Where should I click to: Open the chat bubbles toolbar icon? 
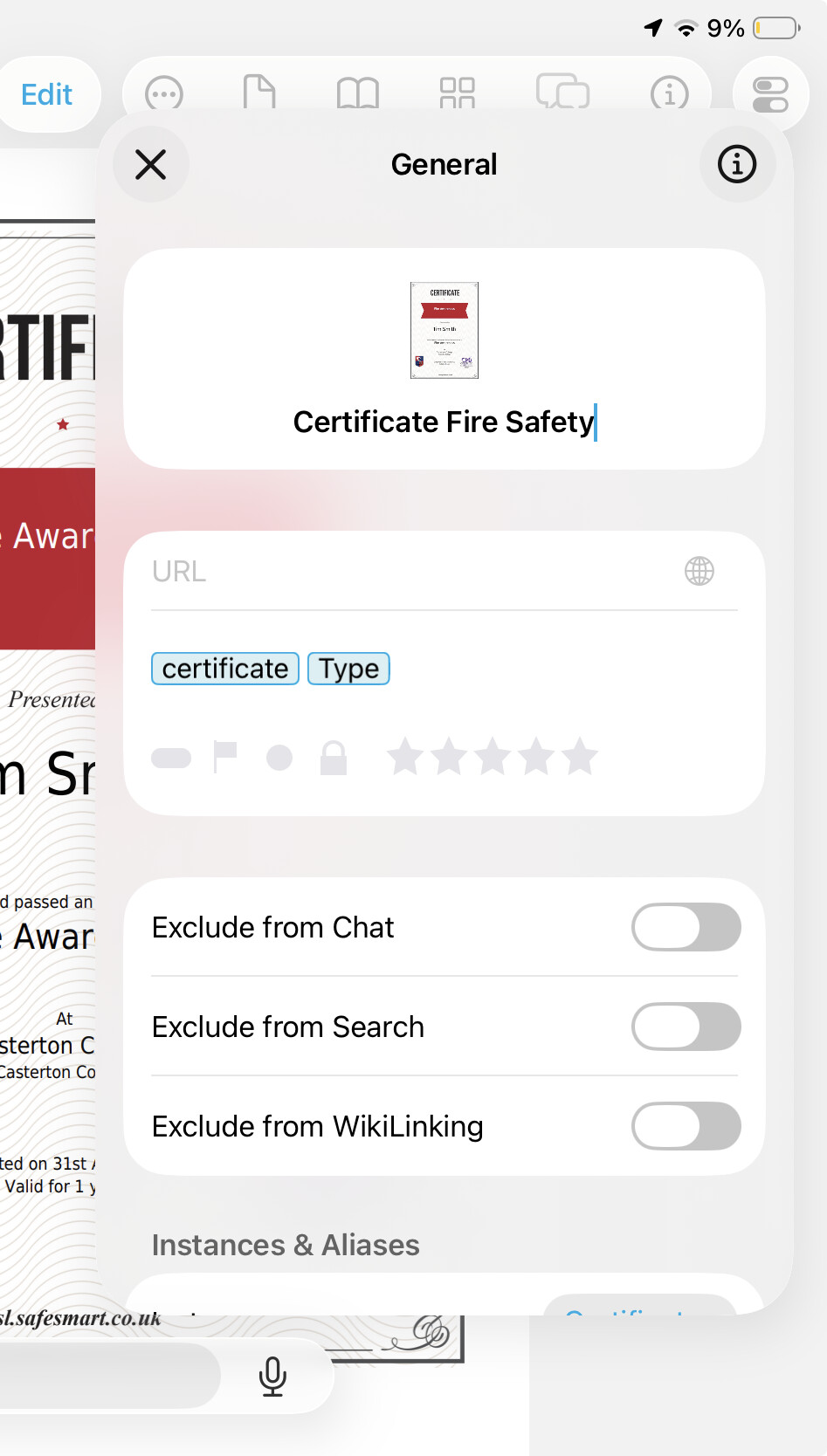562,92
